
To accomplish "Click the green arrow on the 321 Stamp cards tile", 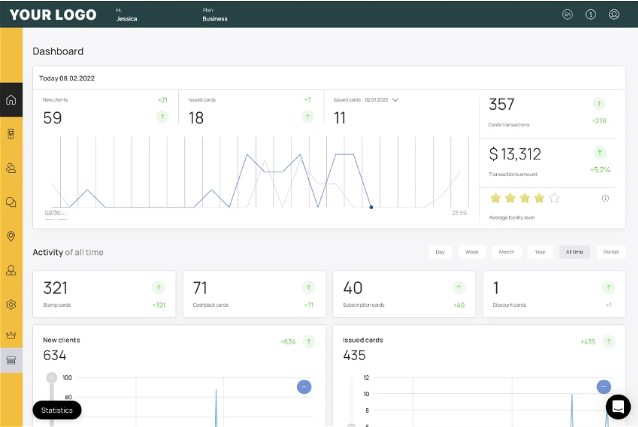I will tap(159, 288).
